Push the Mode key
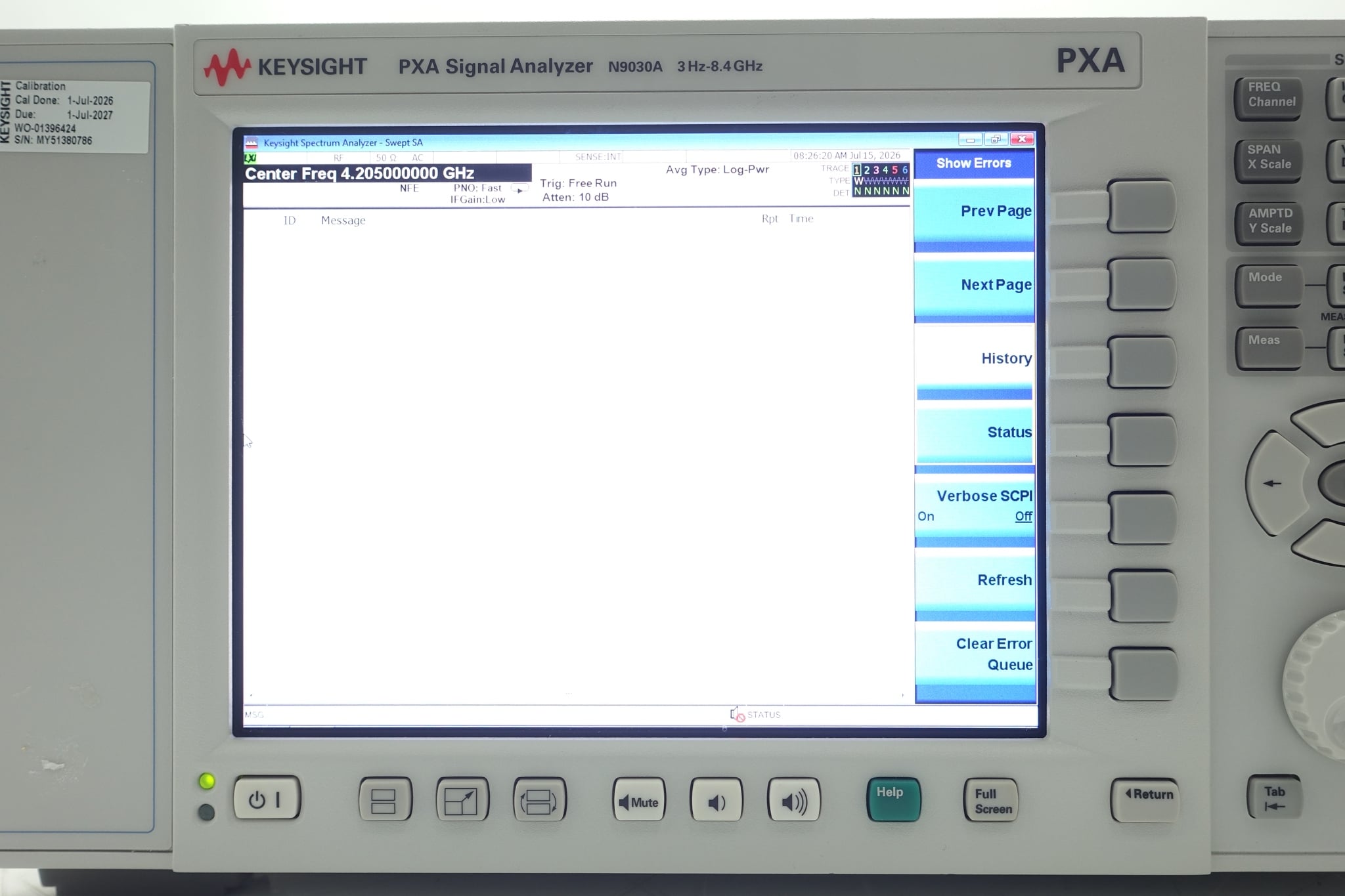The width and height of the screenshot is (1345, 896). click(1268, 286)
